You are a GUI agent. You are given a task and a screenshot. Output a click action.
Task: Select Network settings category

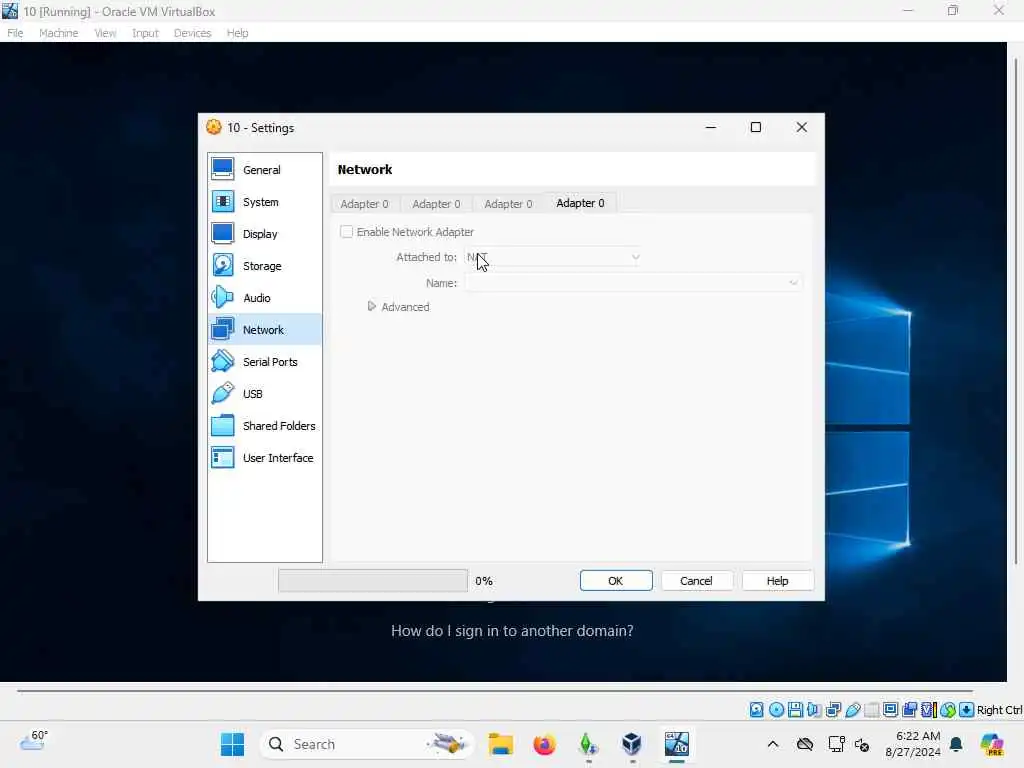tap(264, 330)
